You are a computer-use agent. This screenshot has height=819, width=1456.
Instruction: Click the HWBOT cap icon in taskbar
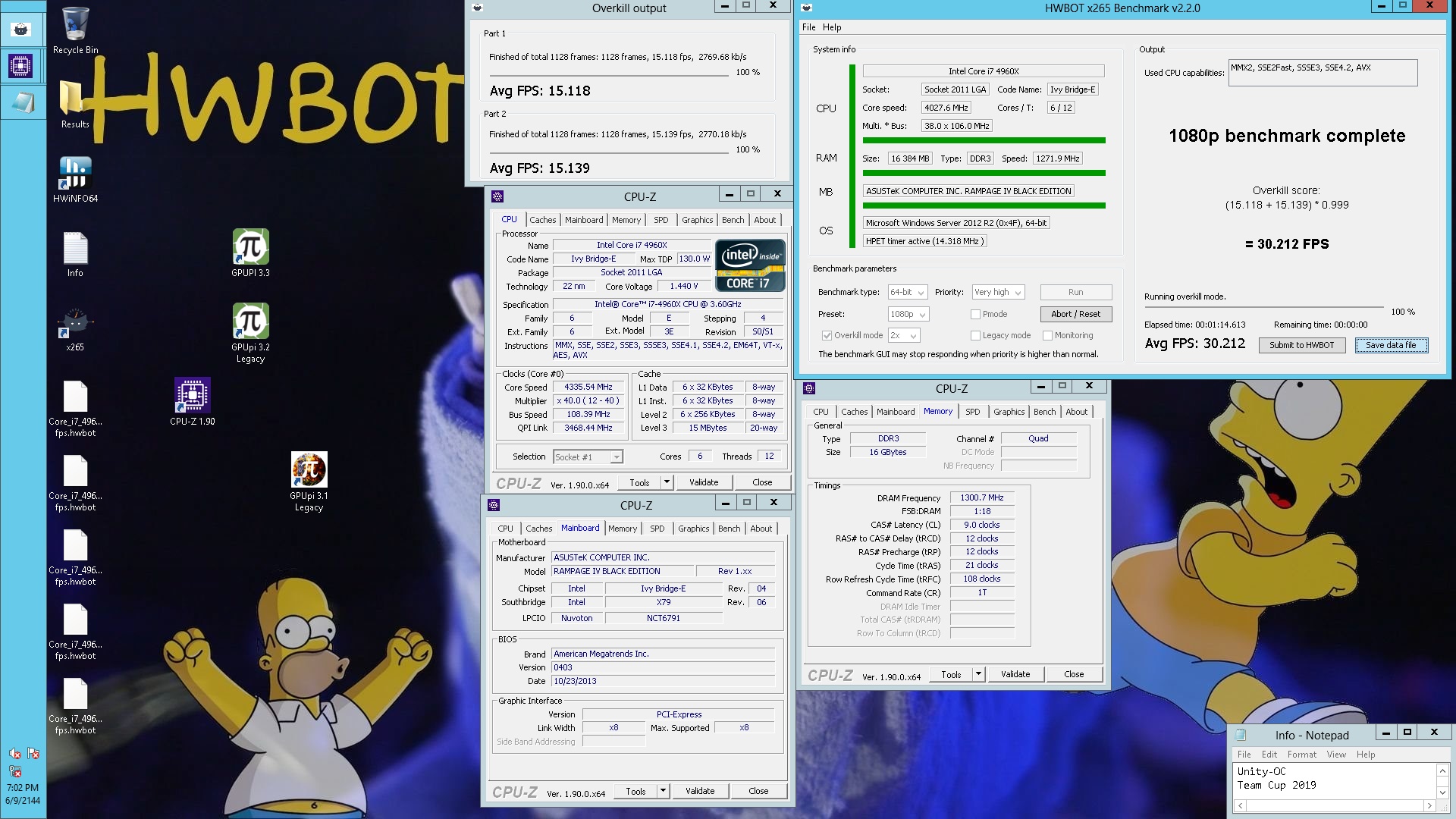click(21, 30)
